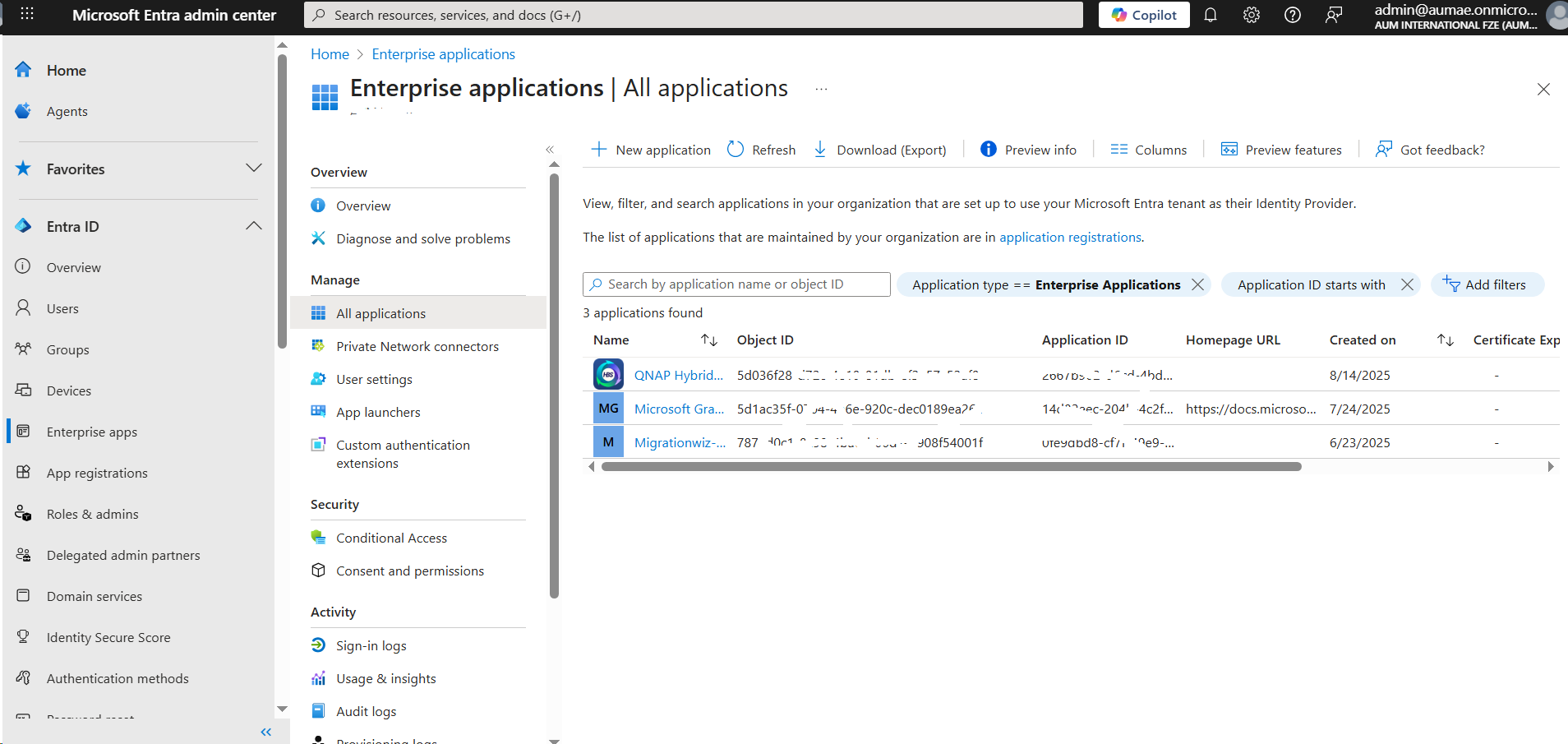Click Add filters
Viewport: 1568px width, 744px height.
[x=1487, y=284]
